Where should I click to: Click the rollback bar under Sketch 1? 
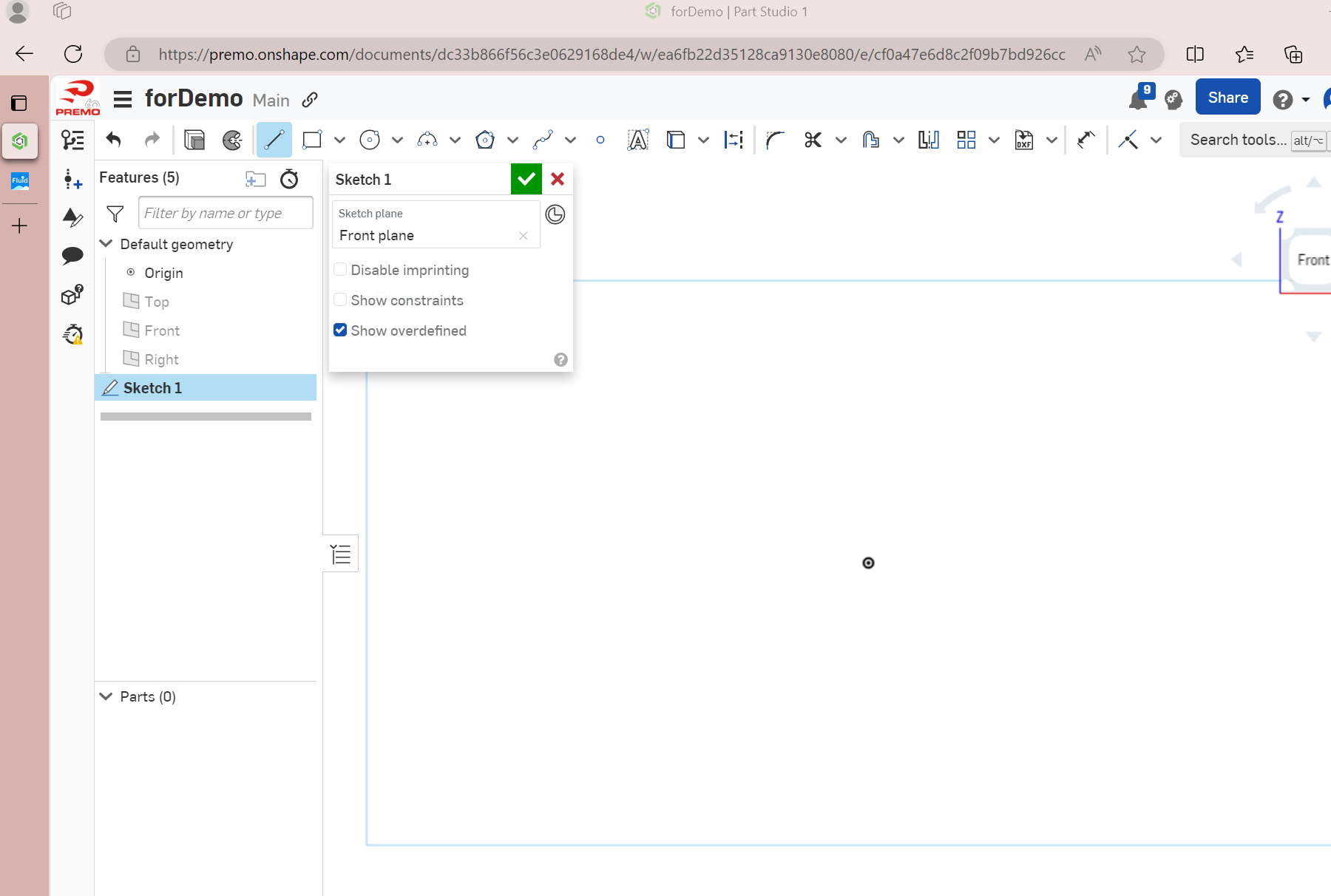coord(206,417)
